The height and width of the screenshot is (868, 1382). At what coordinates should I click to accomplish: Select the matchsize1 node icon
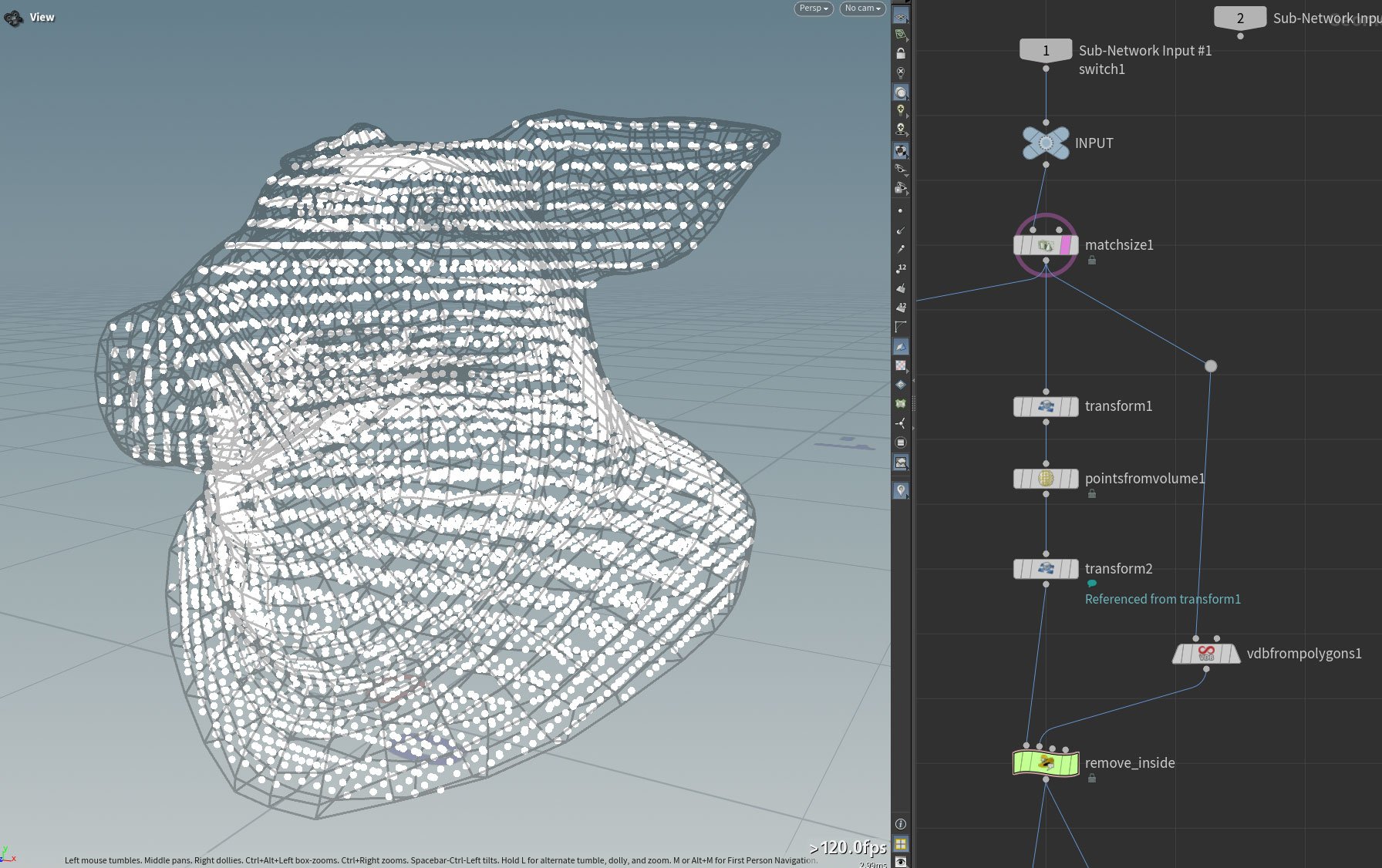pos(1046,245)
